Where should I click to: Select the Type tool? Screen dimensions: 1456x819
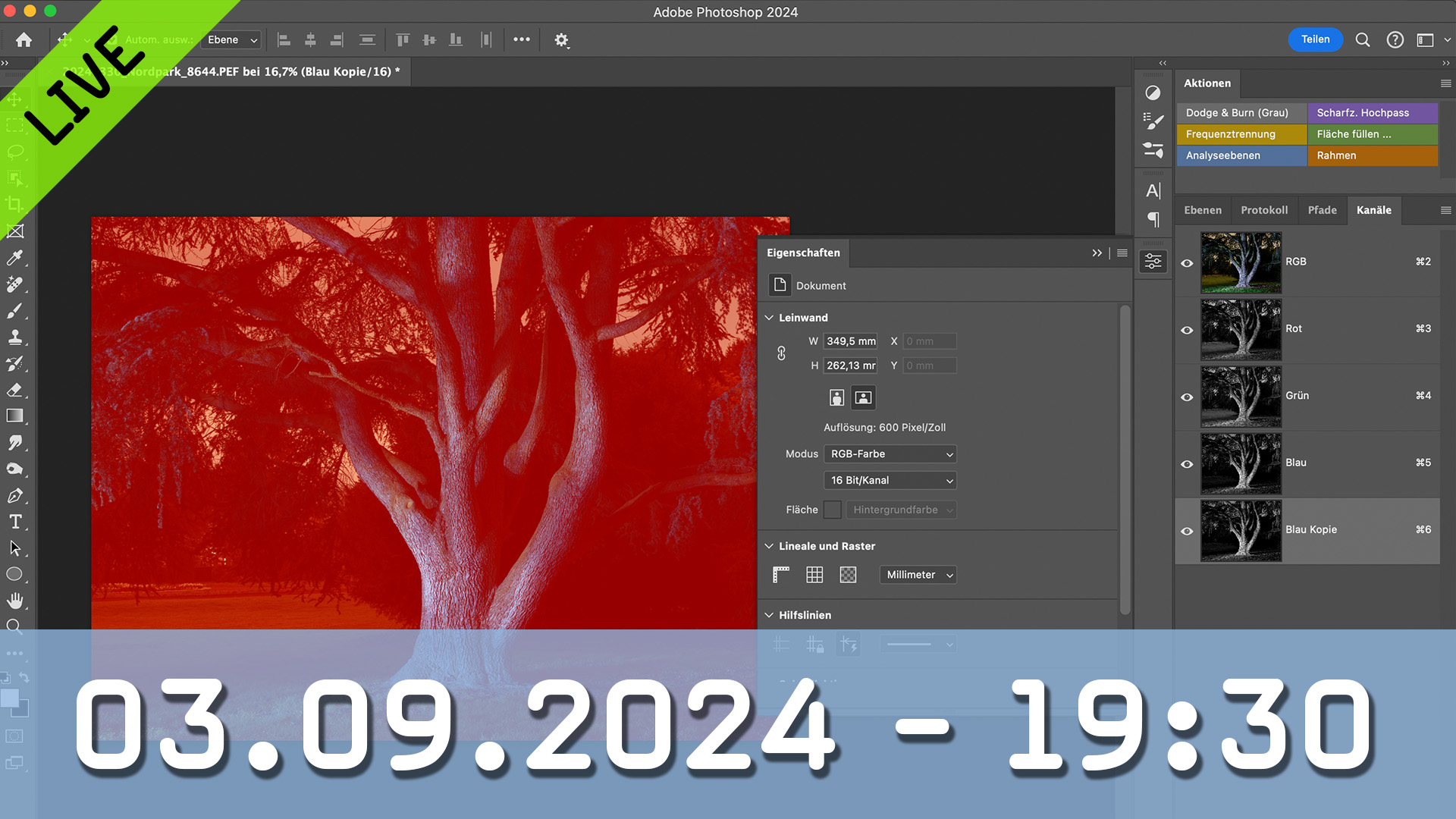[x=14, y=522]
